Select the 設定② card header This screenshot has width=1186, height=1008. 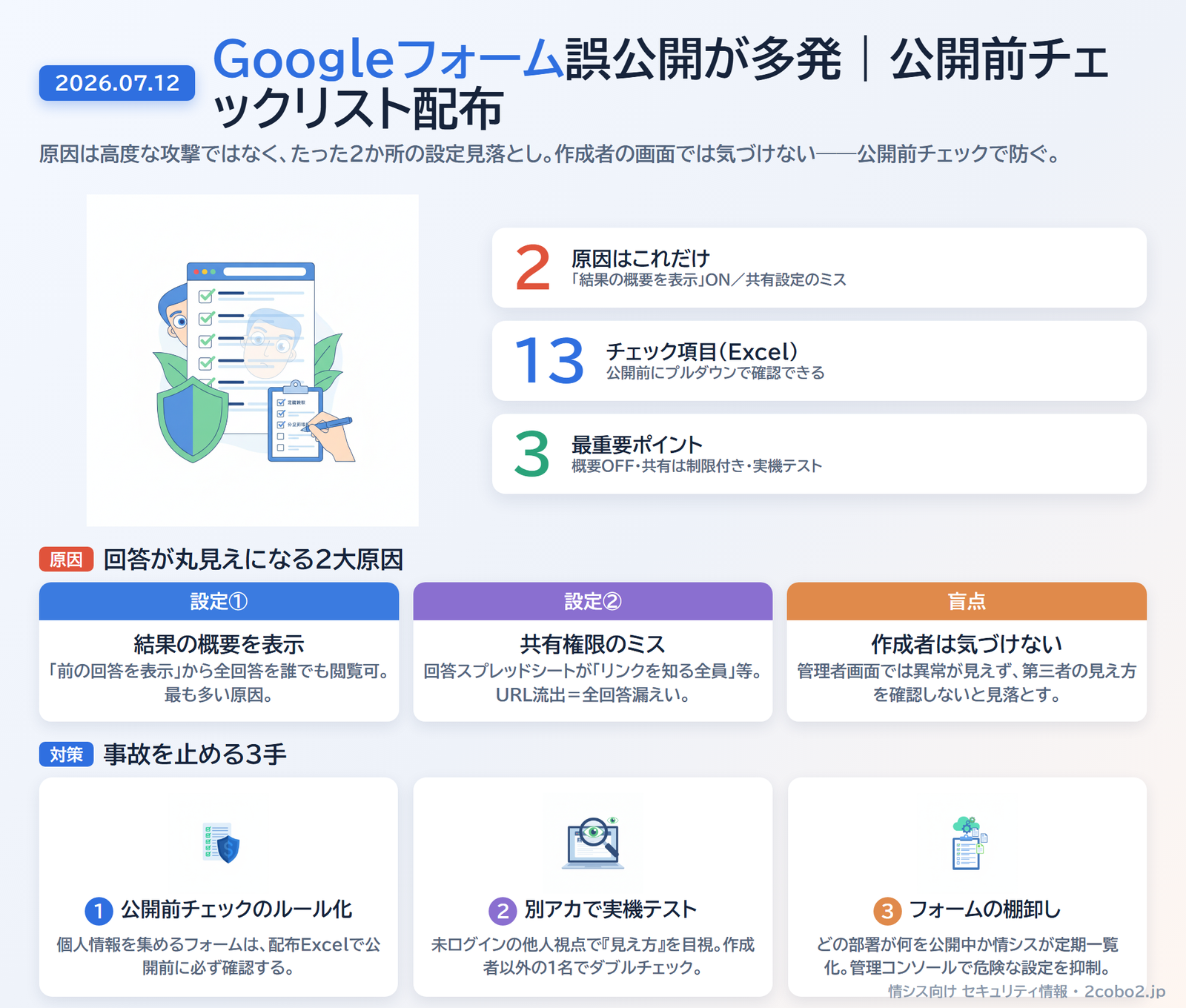593,601
